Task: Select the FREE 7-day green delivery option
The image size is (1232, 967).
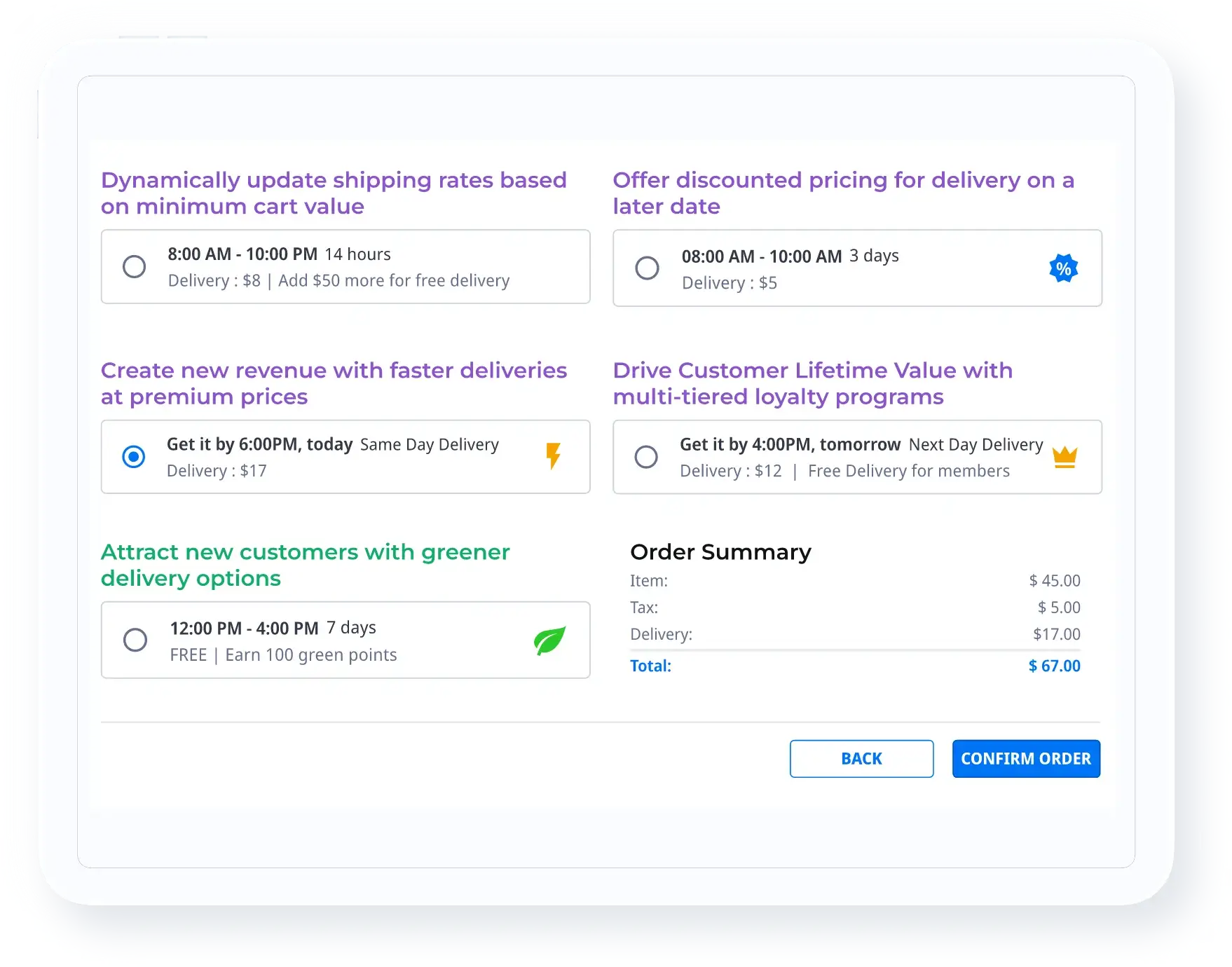Action: (x=135, y=640)
